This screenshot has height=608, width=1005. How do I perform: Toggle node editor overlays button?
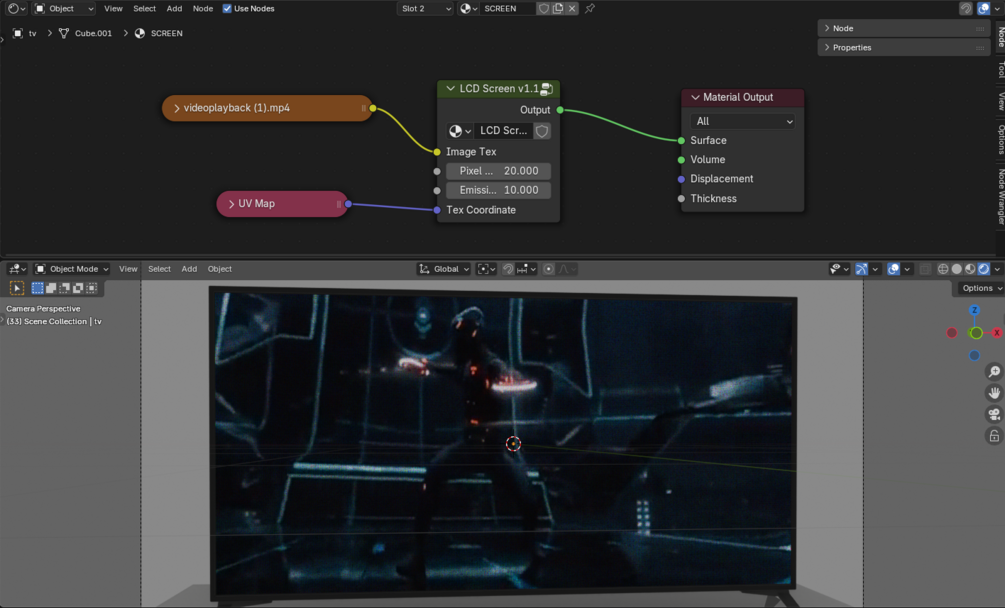pos(983,8)
